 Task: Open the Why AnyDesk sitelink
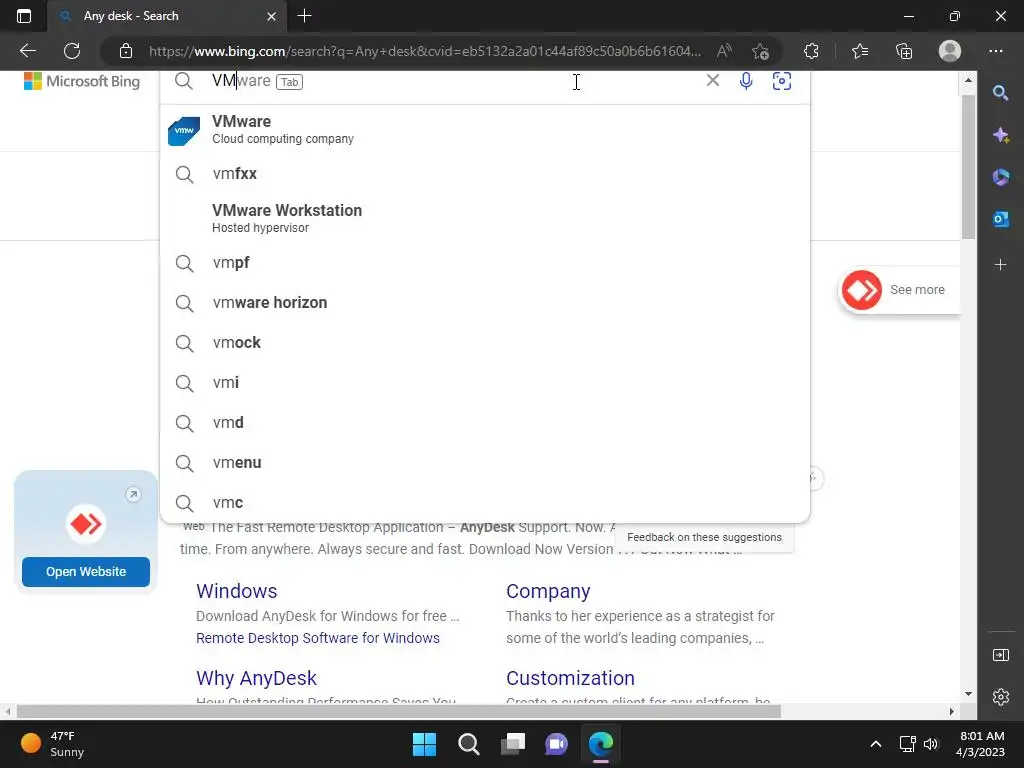coord(256,678)
